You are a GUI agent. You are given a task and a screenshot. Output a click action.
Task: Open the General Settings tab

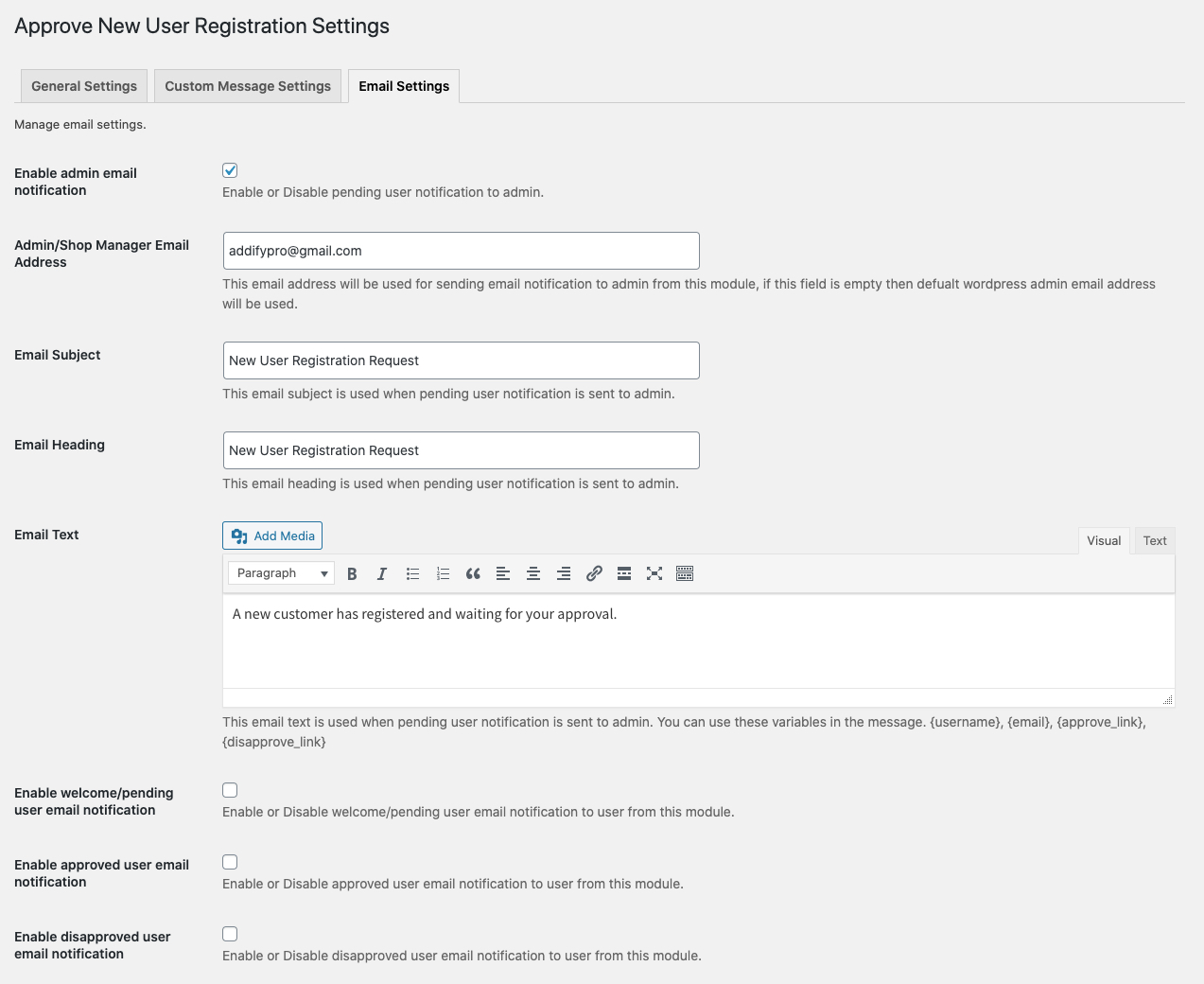[x=83, y=86]
